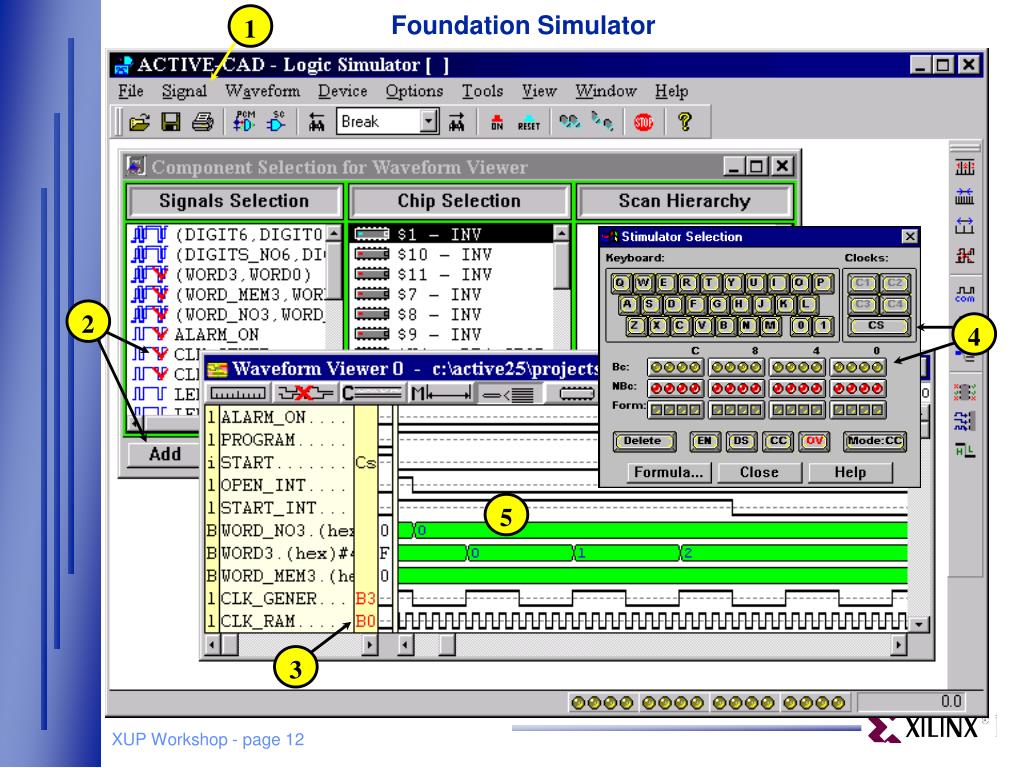1024x768 pixels.
Task: Click the binoculars search-left icon
Action: (x=317, y=122)
